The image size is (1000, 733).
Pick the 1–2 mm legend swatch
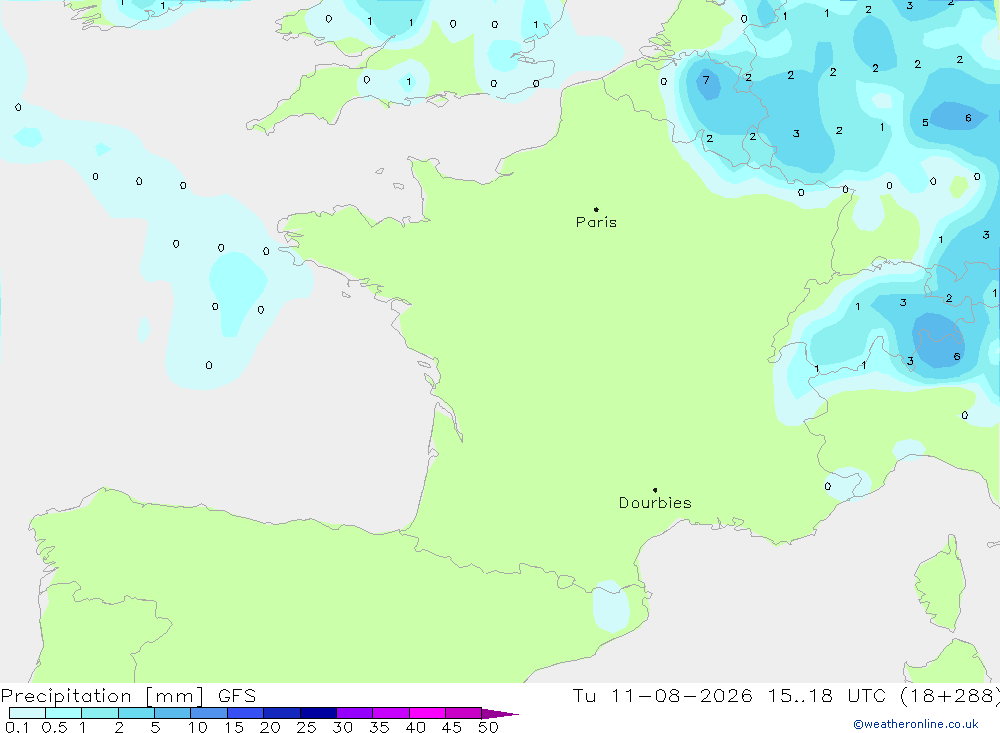100,713
